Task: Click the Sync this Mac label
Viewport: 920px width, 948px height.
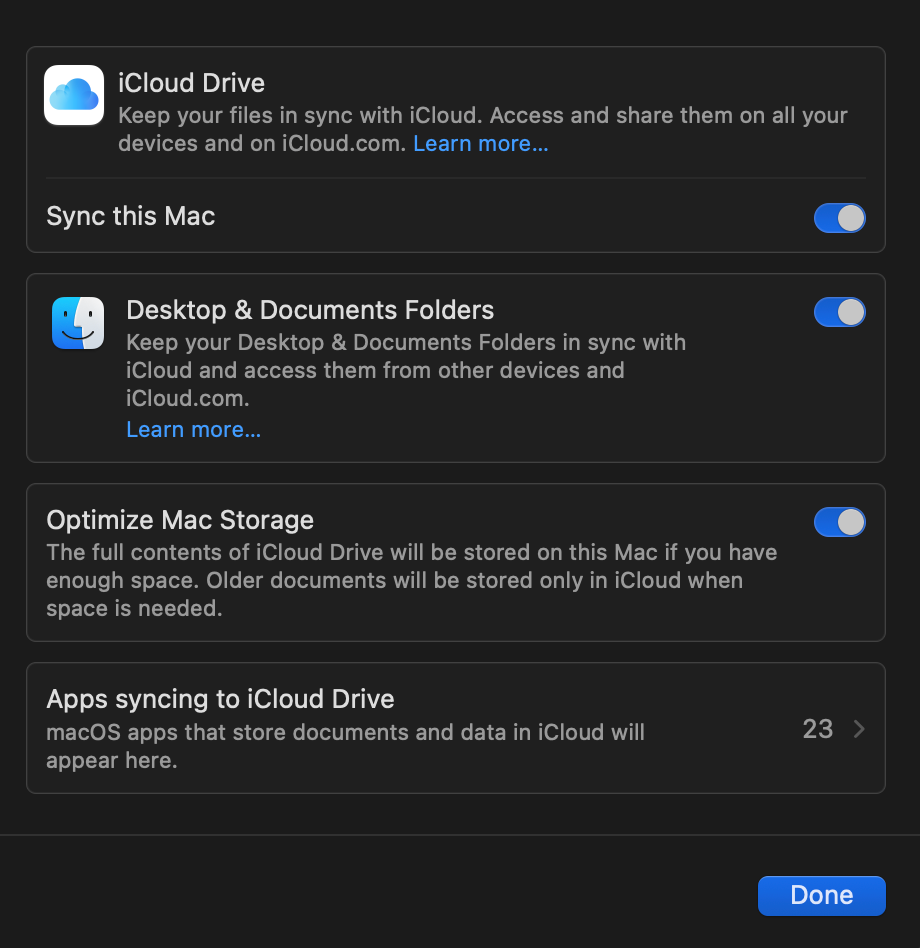Action: (130, 216)
